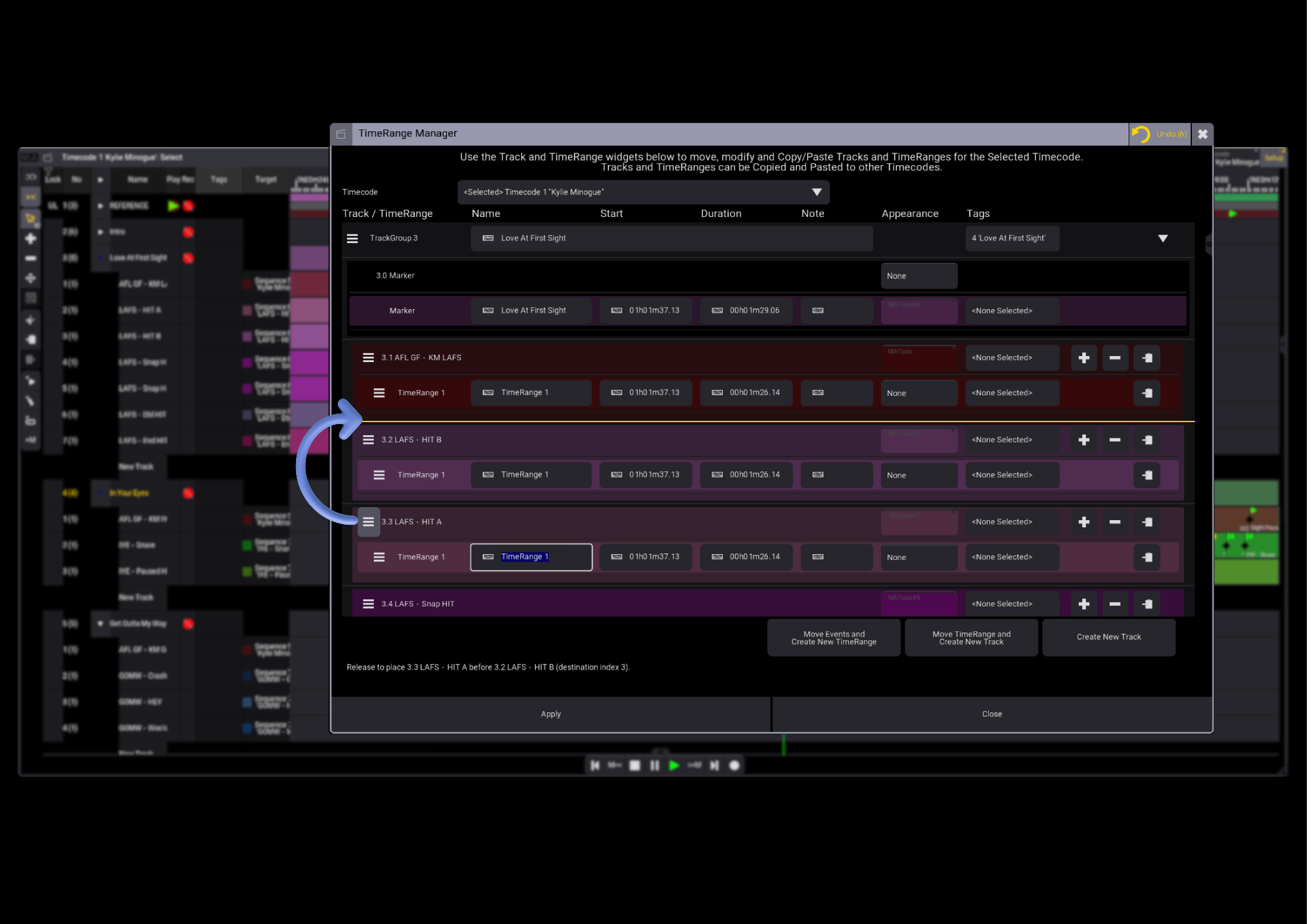Click drag handle for TrackGroup 3

point(352,239)
